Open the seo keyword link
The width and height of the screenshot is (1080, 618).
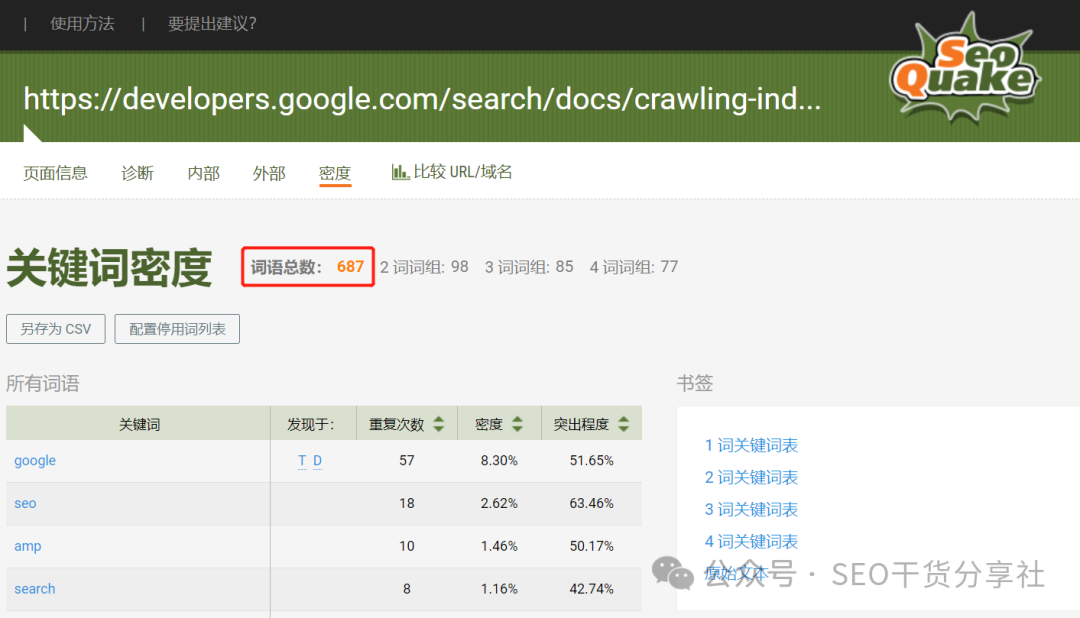coord(25,503)
